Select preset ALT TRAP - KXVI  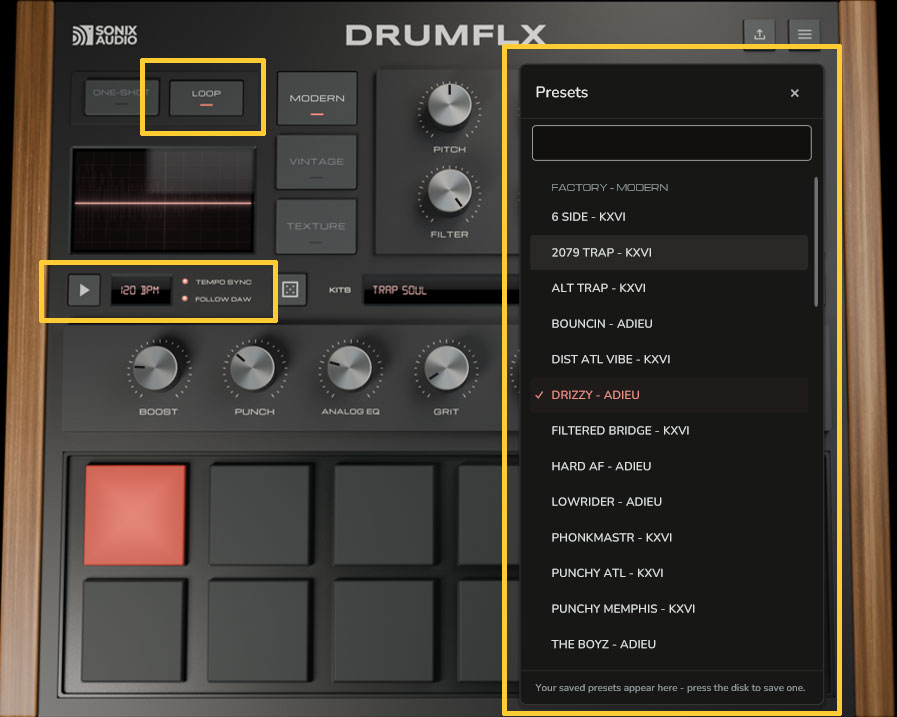[x=669, y=288]
